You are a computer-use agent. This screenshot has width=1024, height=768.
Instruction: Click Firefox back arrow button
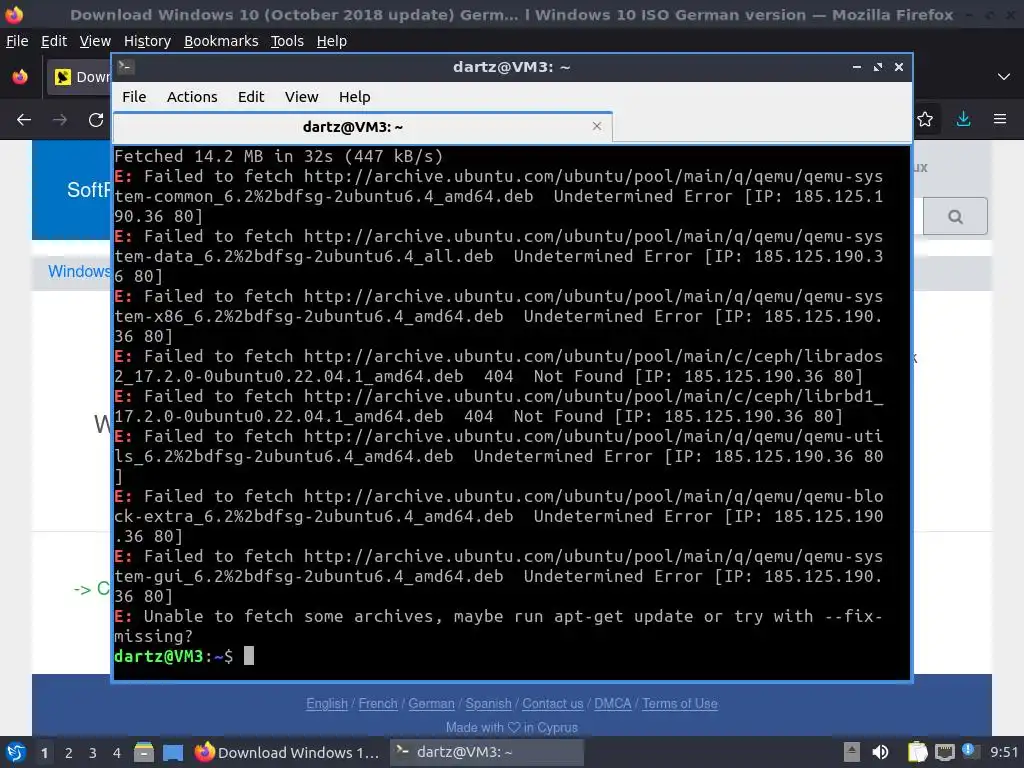[x=24, y=120]
